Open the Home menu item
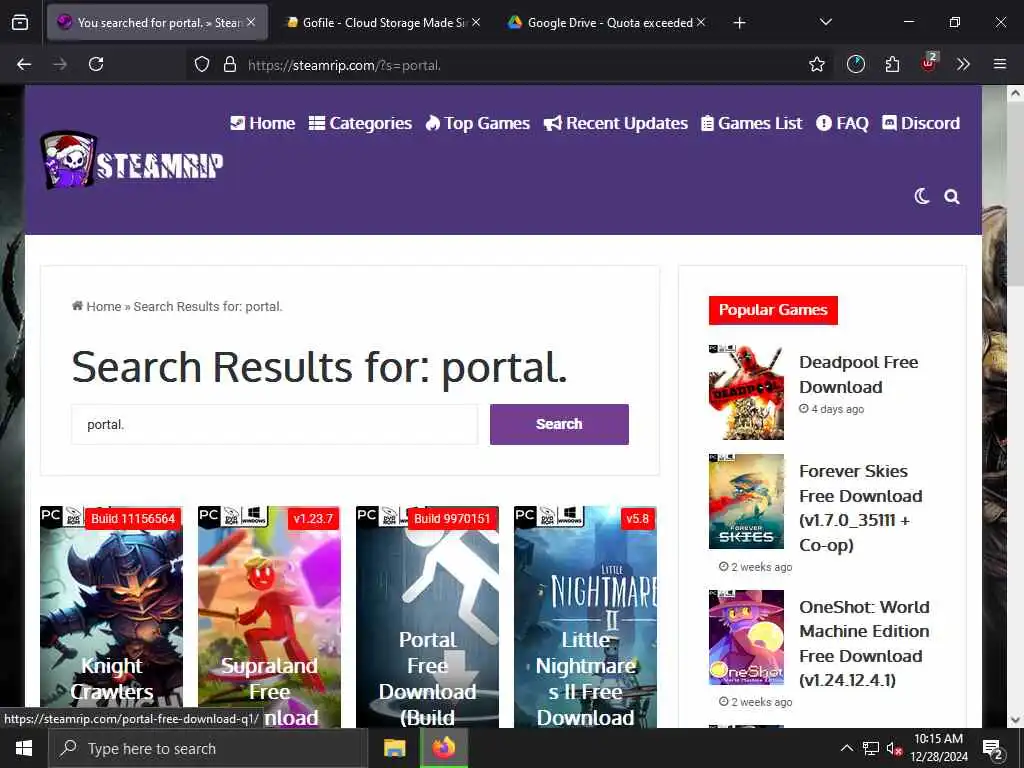Screen dimensions: 1024x768 point(263,123)
